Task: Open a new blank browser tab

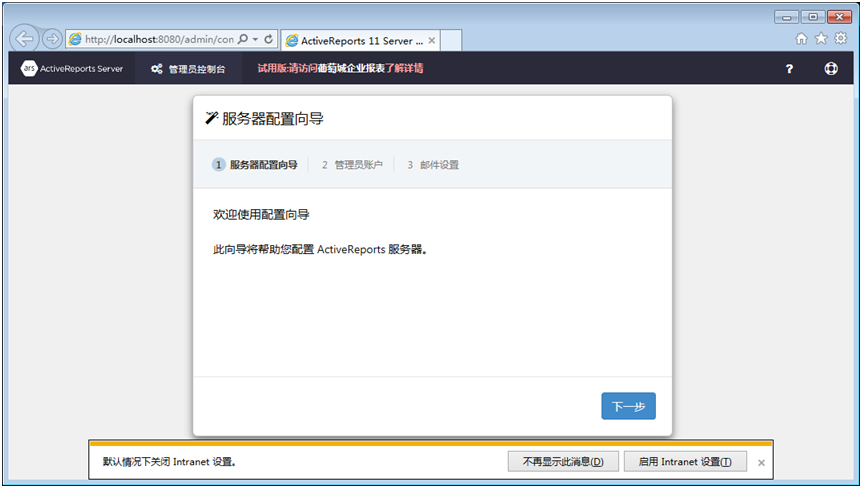Action: pyautogui.click(x=451, y=41)
